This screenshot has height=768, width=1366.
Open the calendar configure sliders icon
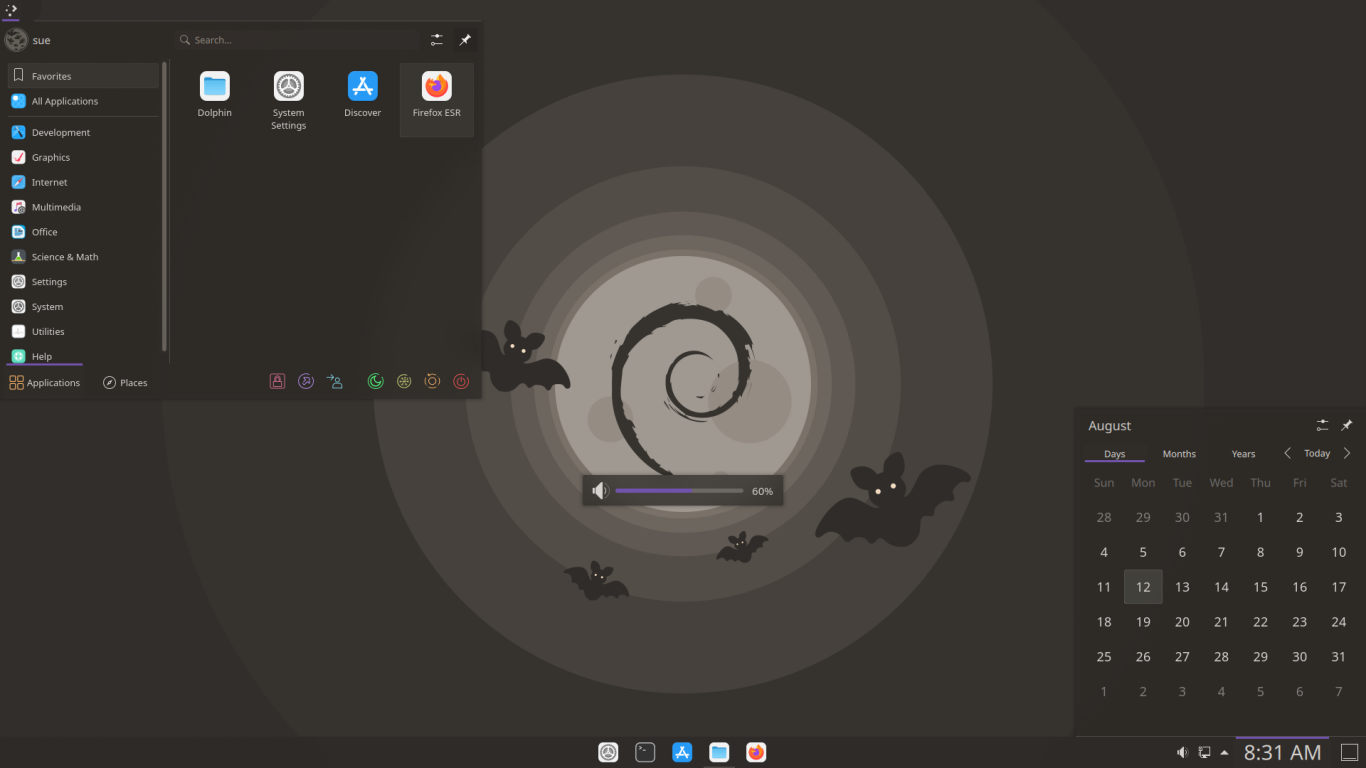[x=1323, y=425]
